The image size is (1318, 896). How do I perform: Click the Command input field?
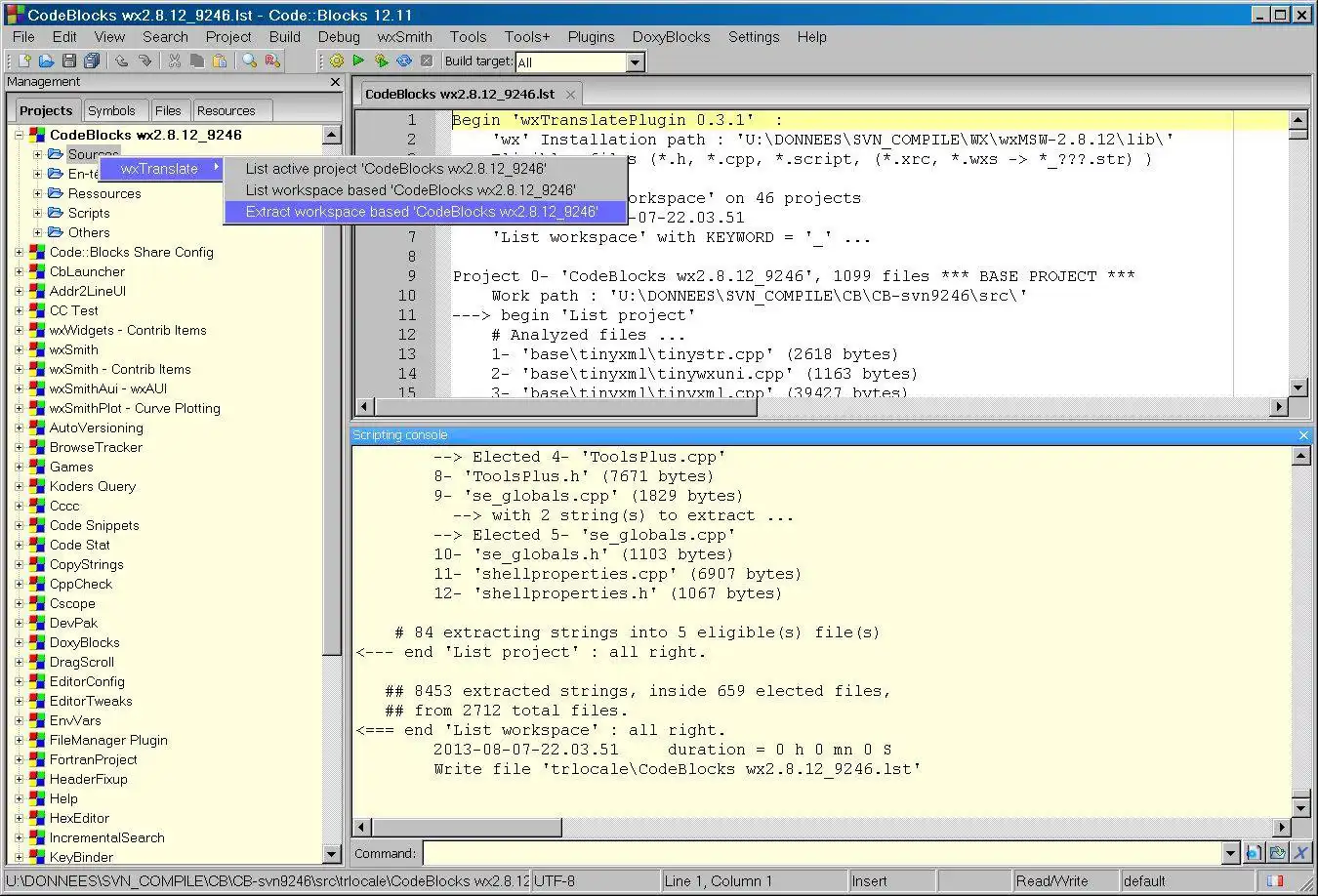[x=821, y=854]
